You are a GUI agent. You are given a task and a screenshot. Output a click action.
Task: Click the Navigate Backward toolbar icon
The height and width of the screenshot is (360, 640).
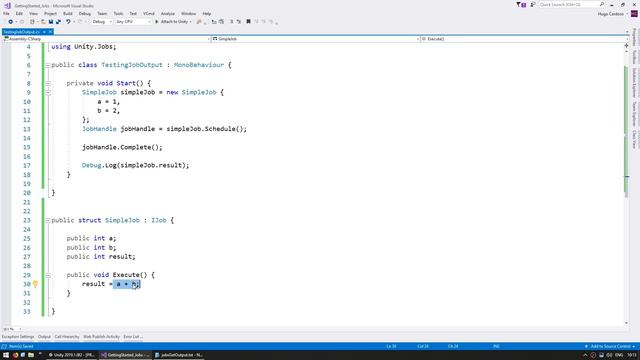point(11,22)
